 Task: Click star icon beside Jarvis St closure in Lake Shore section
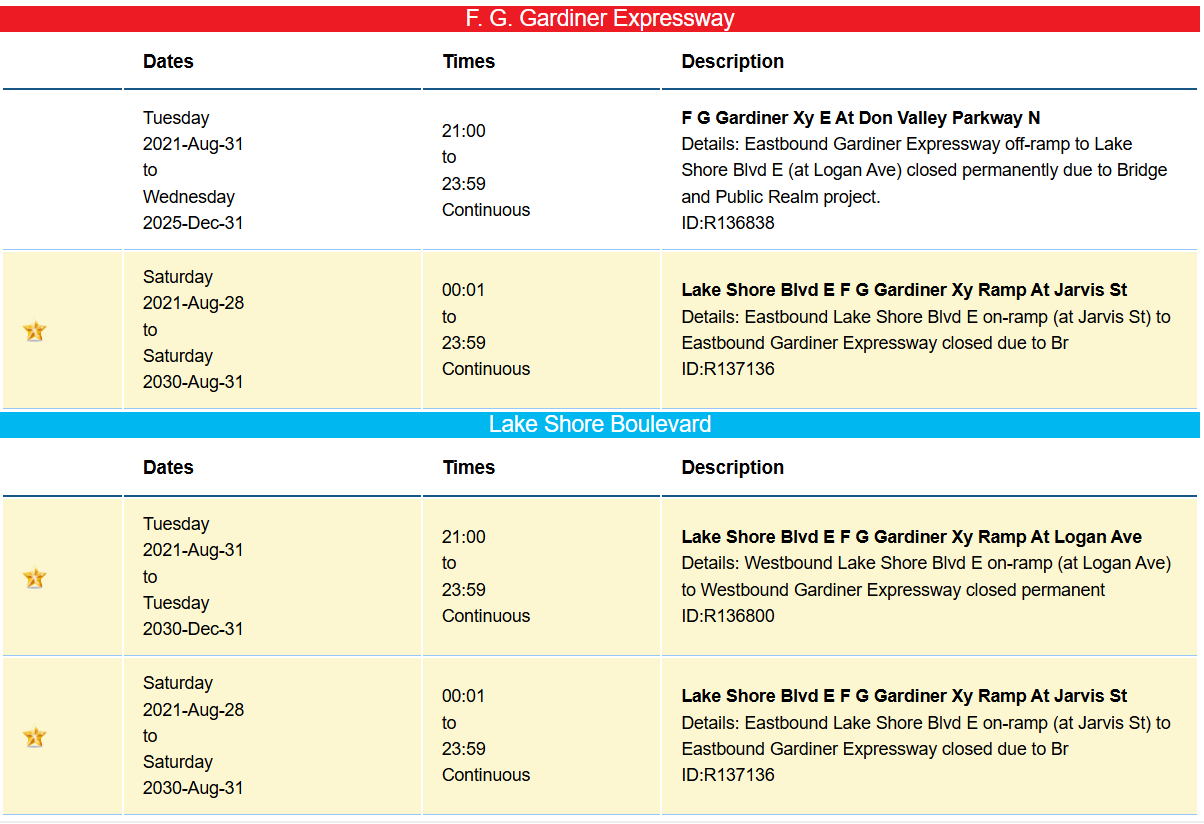(x=35, y=737)
